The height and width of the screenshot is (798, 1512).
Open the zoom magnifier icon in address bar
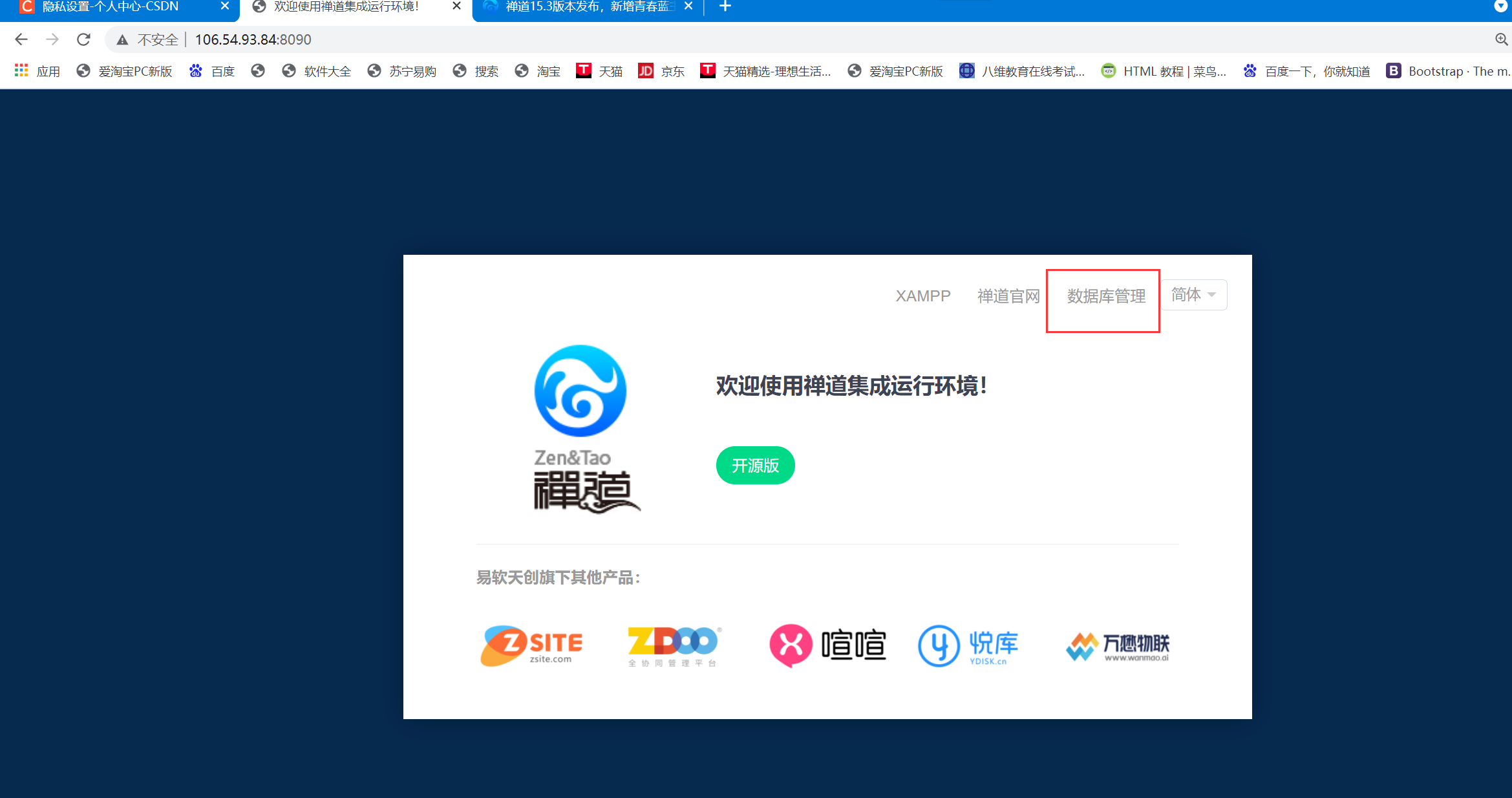click(x=1501, y=39)
